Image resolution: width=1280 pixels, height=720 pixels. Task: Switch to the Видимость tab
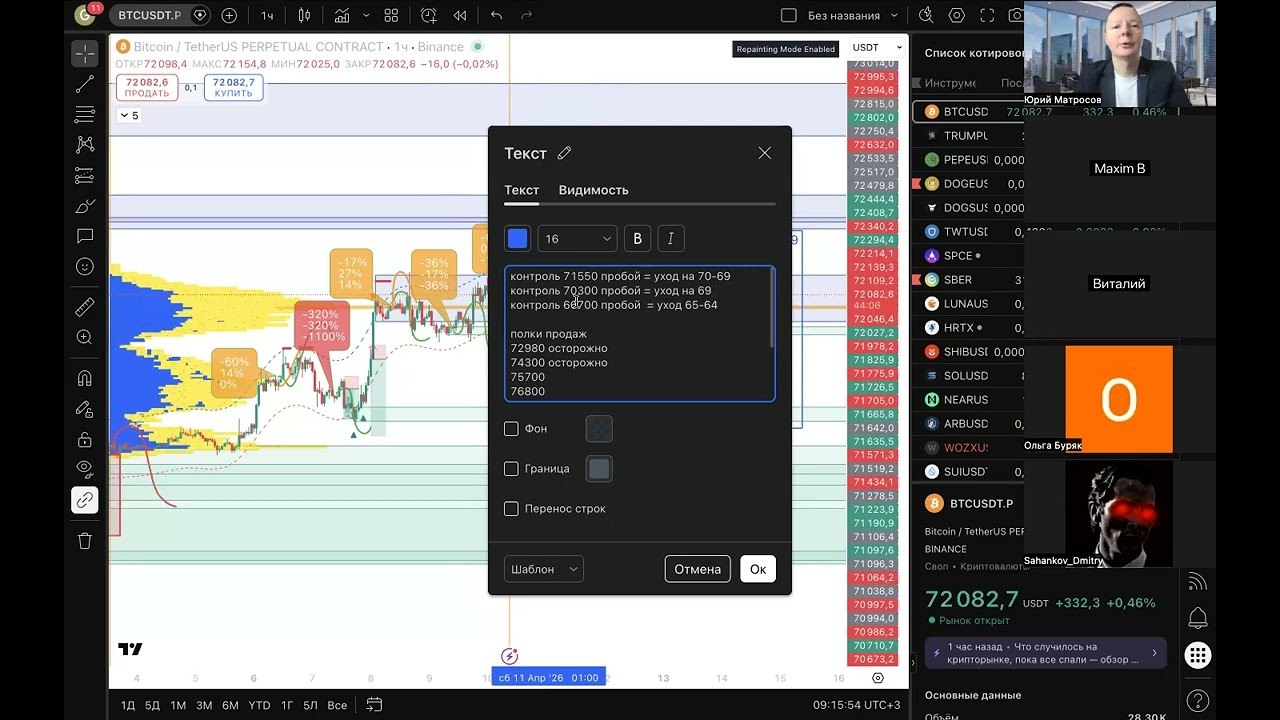pyautogui.click(x=593, y=190)
